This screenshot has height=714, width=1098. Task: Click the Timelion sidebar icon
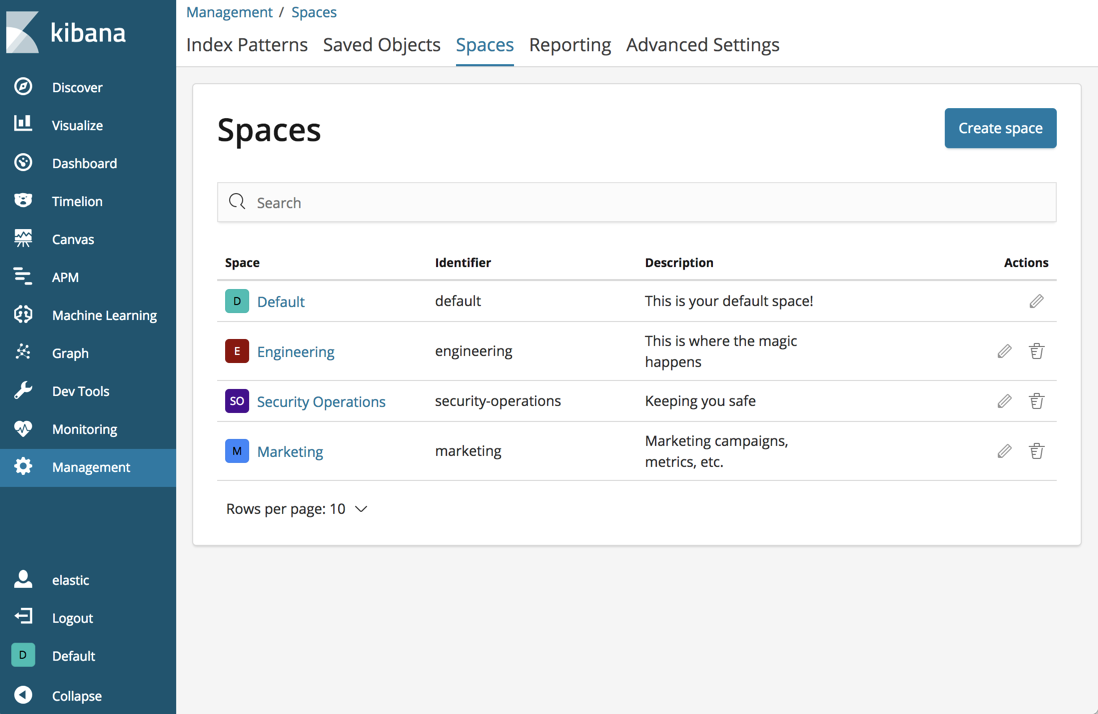point(22,200)
